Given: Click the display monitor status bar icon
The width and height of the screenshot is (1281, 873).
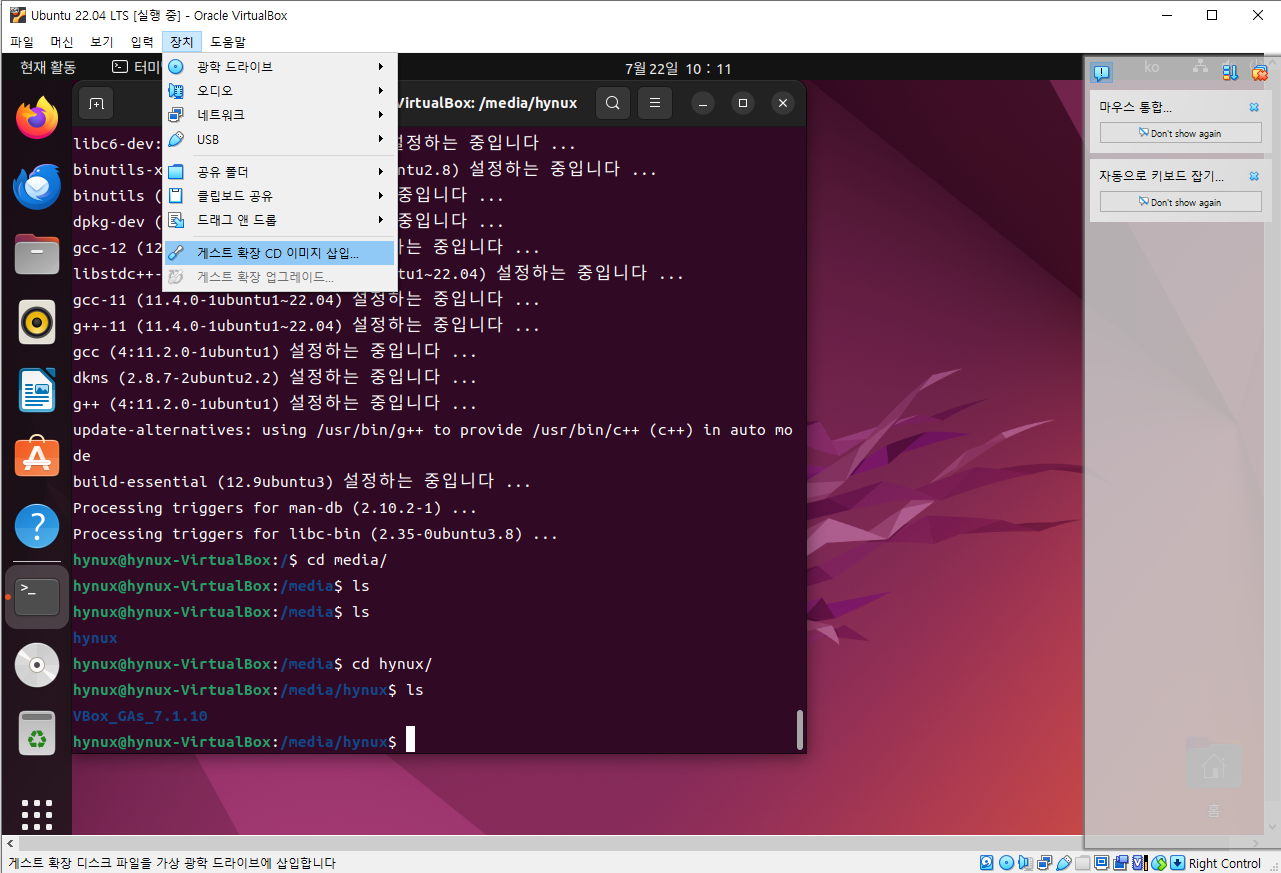Looking at the screenshot, I should click(1101, 863).
